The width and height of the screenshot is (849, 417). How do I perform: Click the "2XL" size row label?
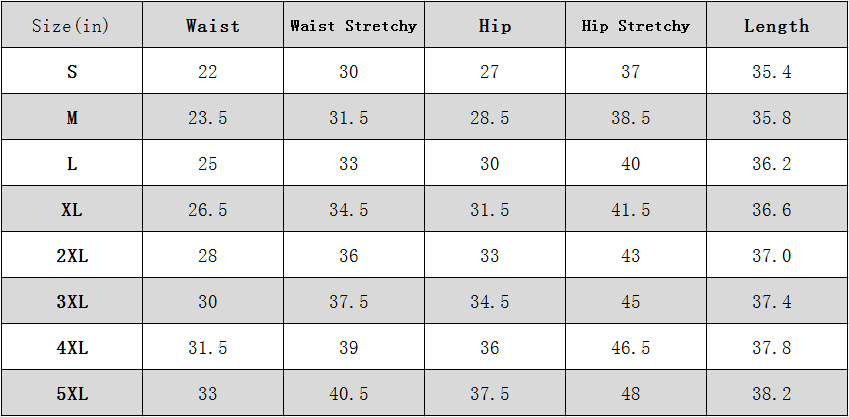[x=72, y=256]
